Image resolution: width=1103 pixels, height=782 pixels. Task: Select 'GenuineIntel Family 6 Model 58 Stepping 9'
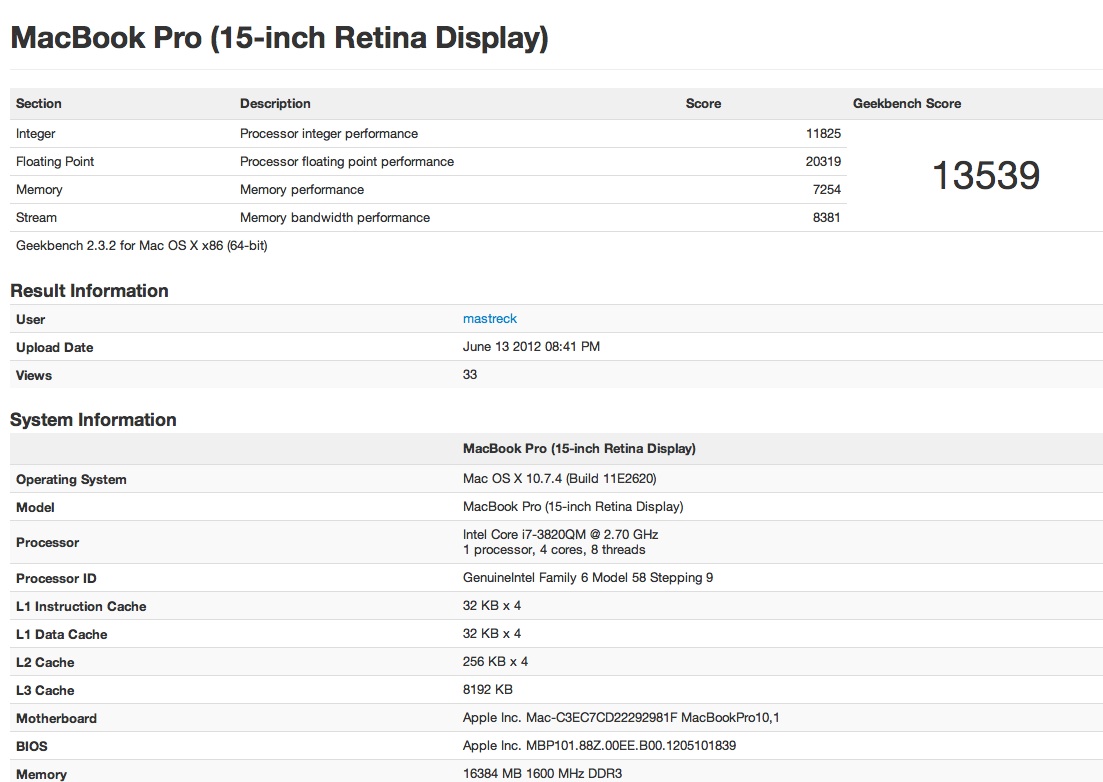pyautogui.click(x=587, y=577)
